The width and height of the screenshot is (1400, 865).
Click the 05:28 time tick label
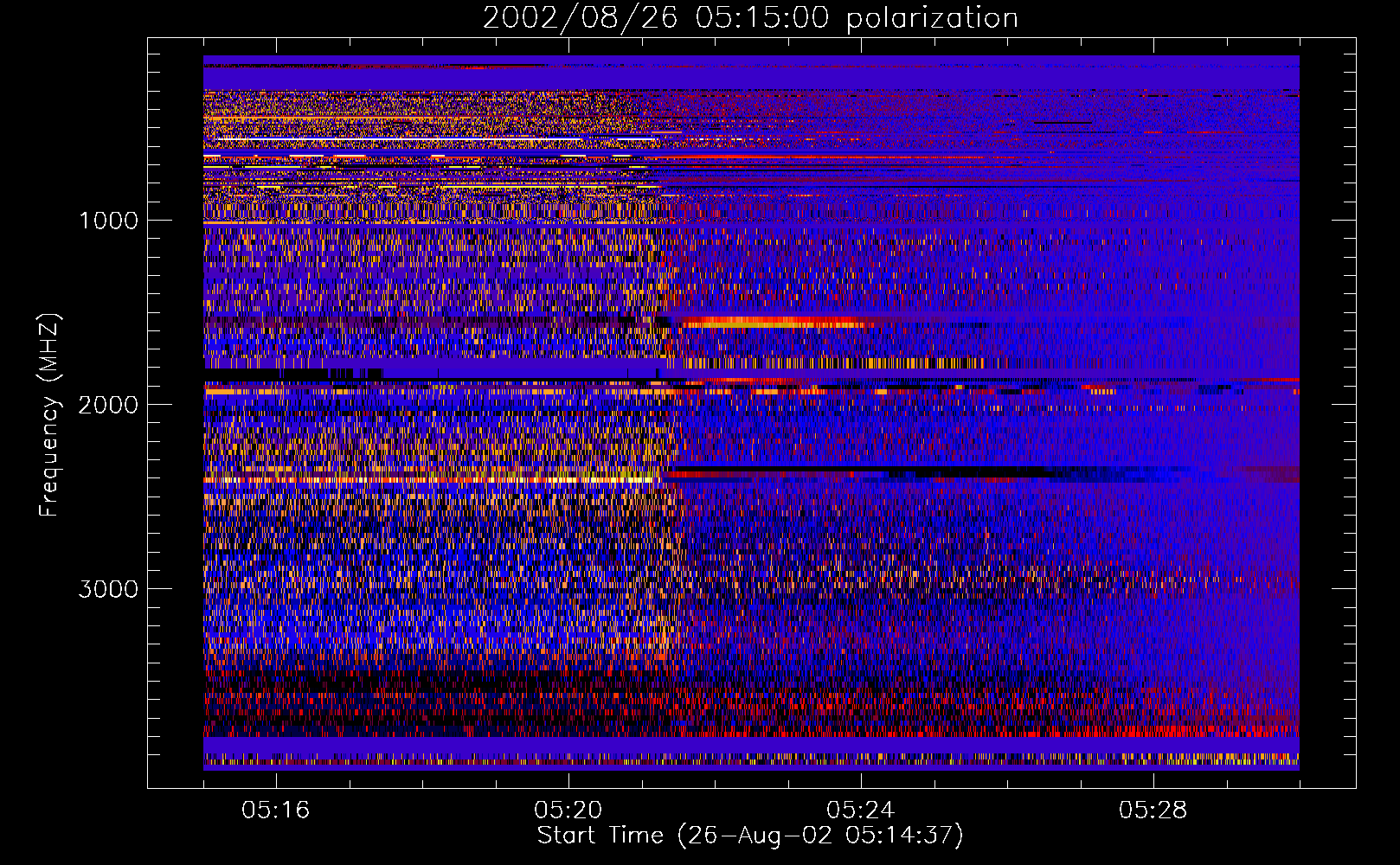[x=1153, y=811]
